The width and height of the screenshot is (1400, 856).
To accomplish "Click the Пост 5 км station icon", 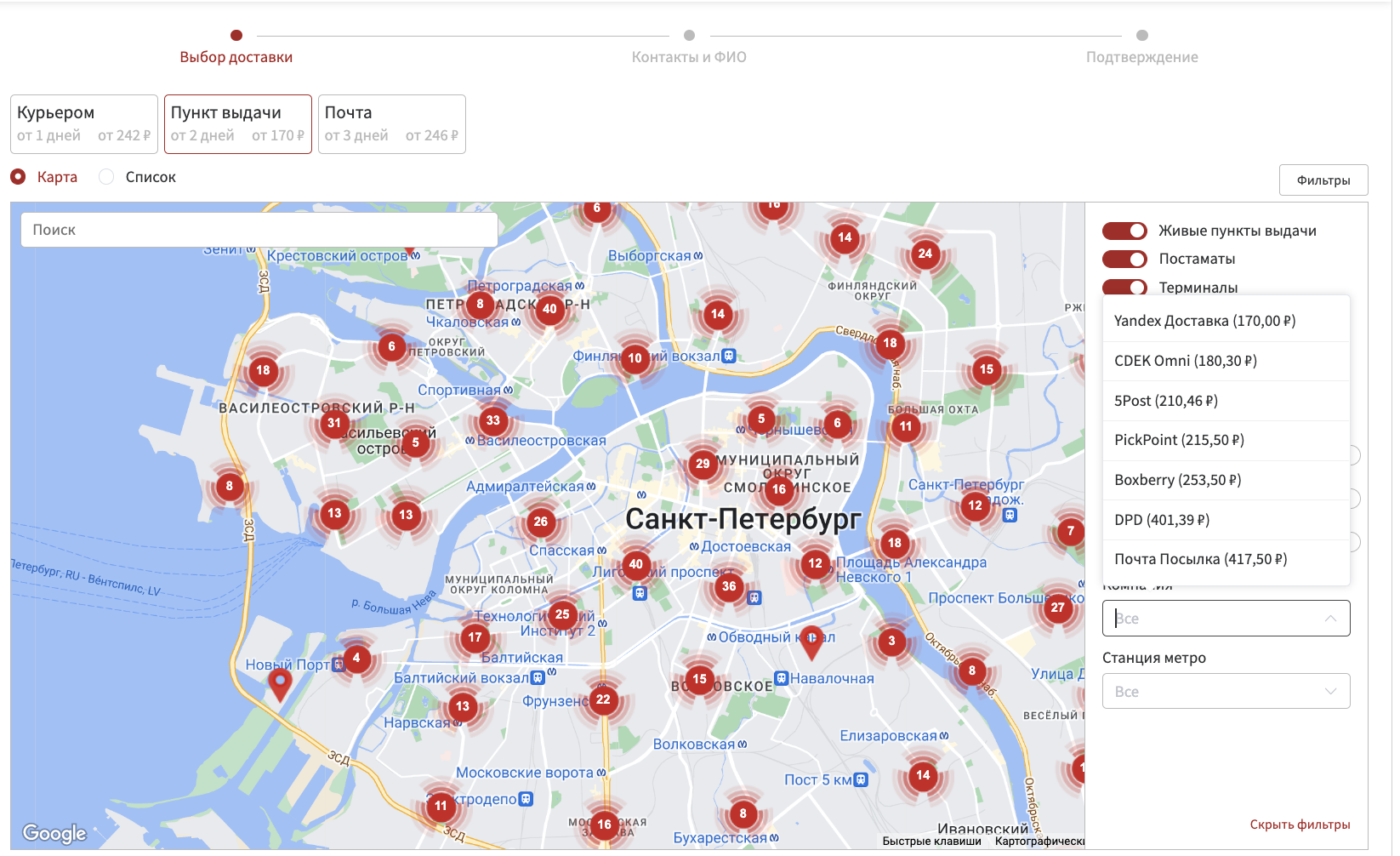I will click(x=861, y=779).
